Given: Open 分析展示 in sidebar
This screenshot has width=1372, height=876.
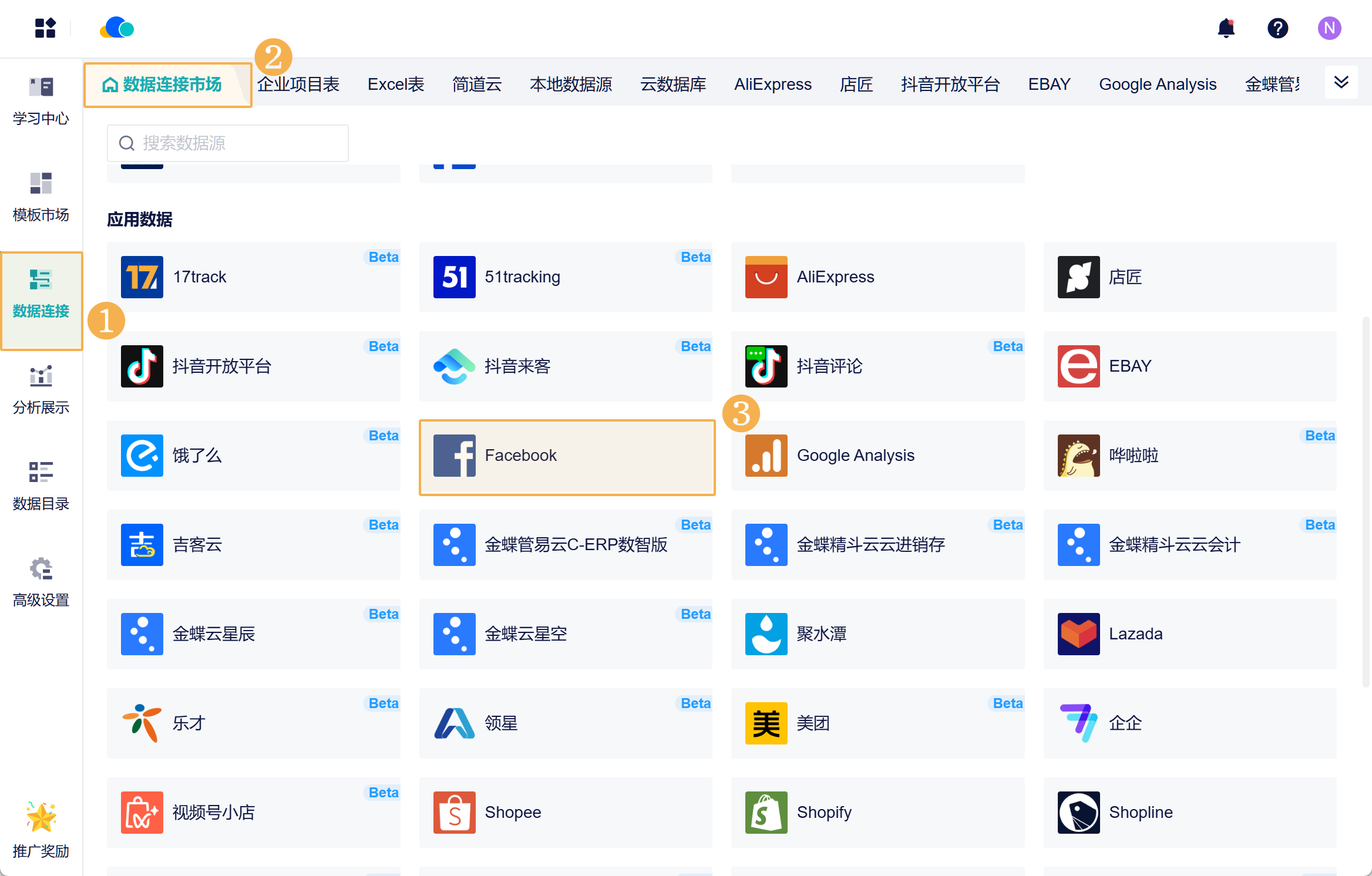Looking at the screenshot, I should coord(41,390).
